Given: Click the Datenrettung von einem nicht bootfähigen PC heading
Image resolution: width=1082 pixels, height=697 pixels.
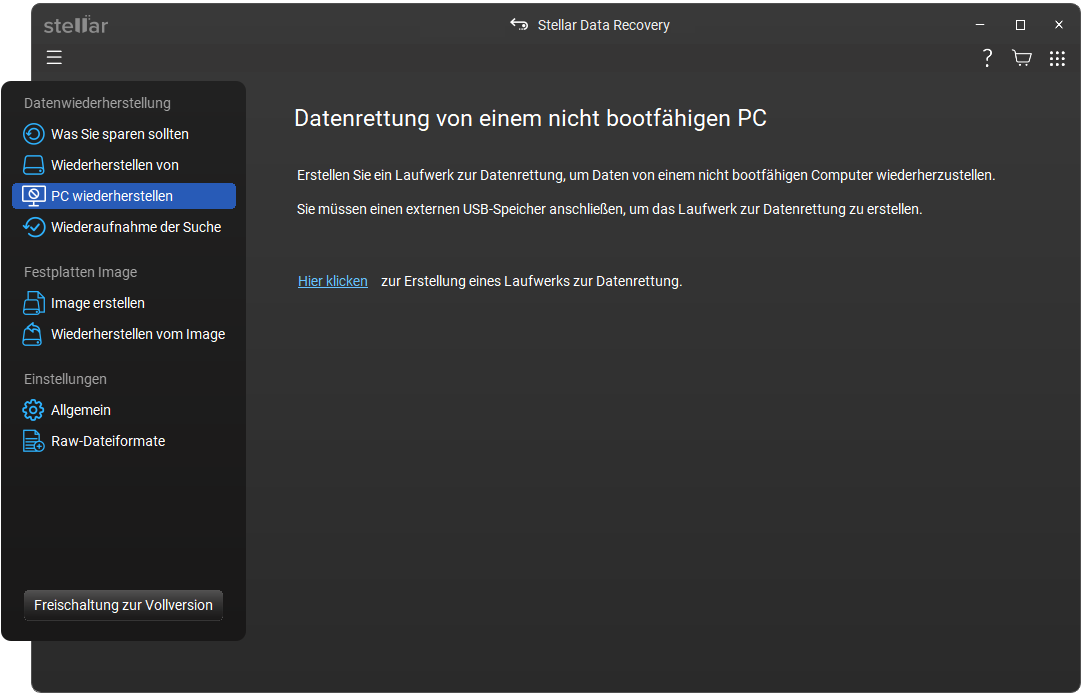Looking at the screenshot, I should pyautogui.click(x=530, y=119).
